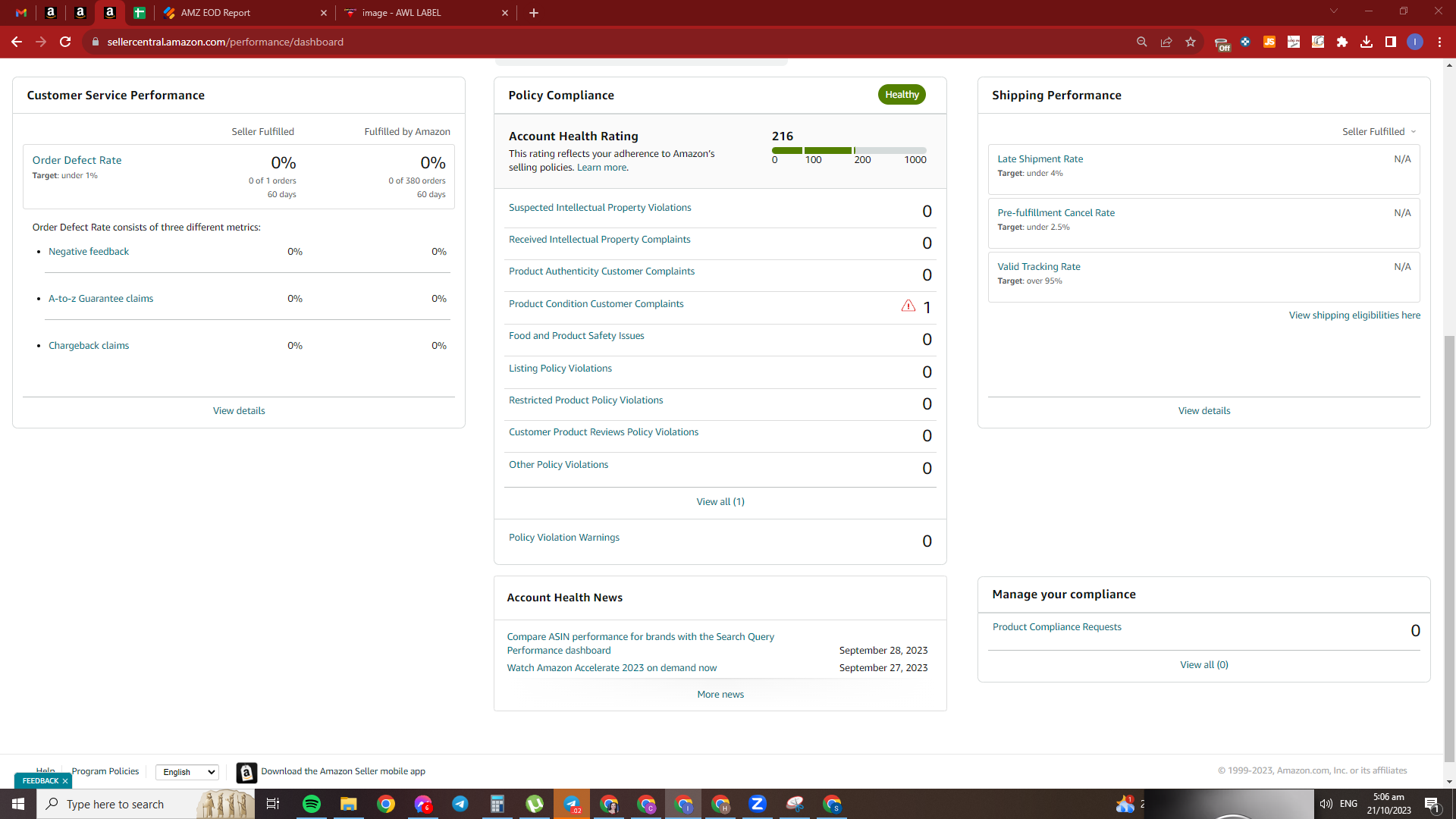Launch Telegram from the taskbar
This screenshot has width=1456, height=819.
460,804
